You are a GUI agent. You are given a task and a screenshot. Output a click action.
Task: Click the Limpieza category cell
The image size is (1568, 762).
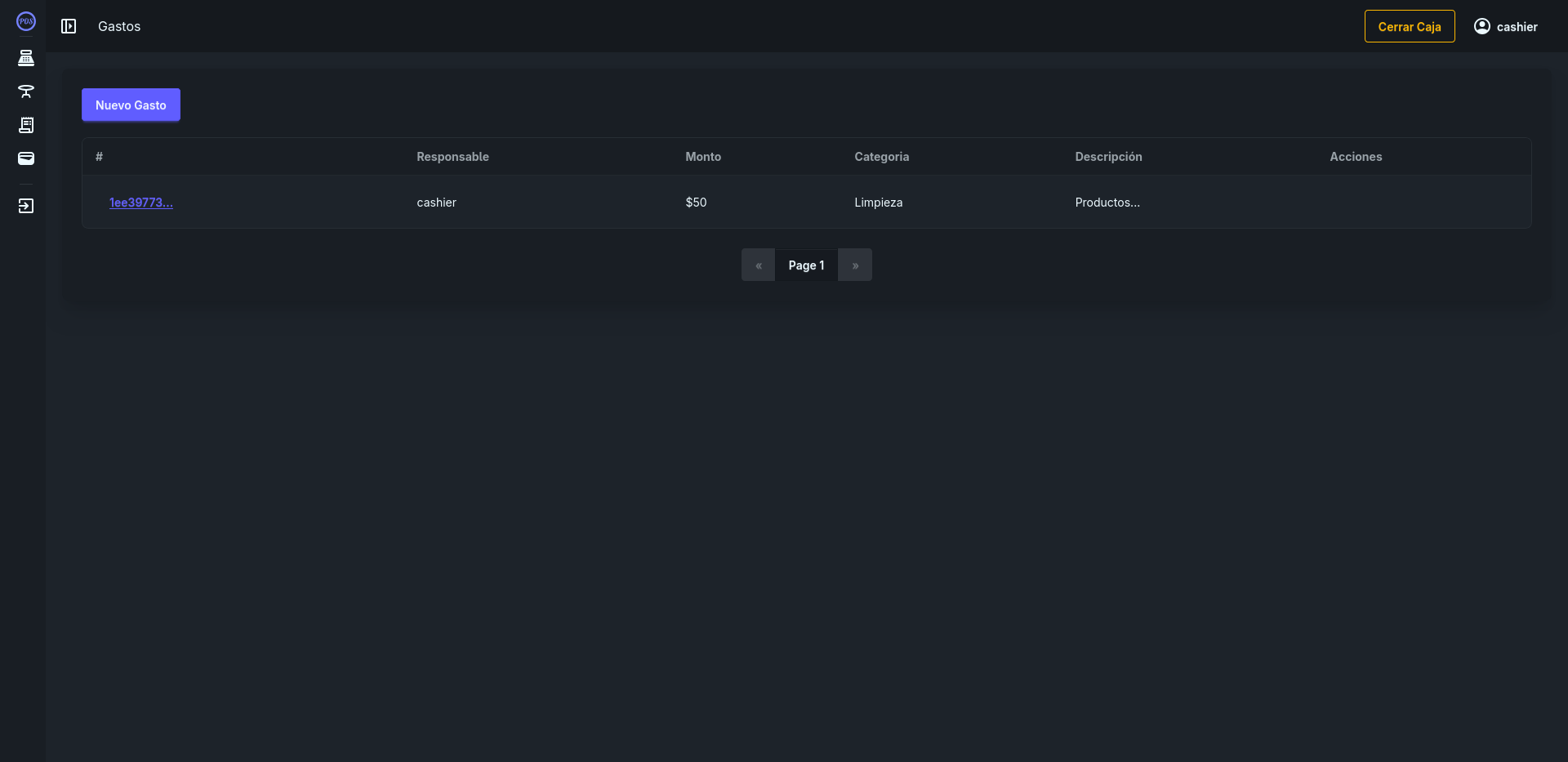pos(878,203)
